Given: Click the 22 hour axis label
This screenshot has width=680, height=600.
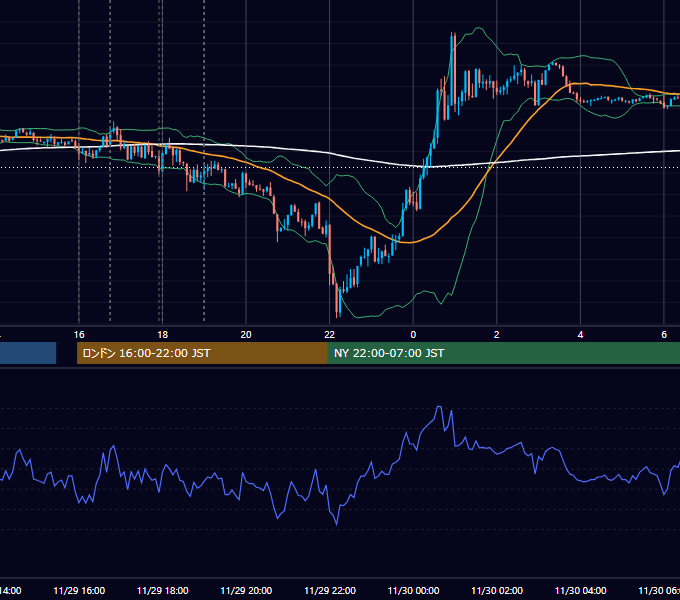Looking at the screenshot, I should [x=330, y=335].
